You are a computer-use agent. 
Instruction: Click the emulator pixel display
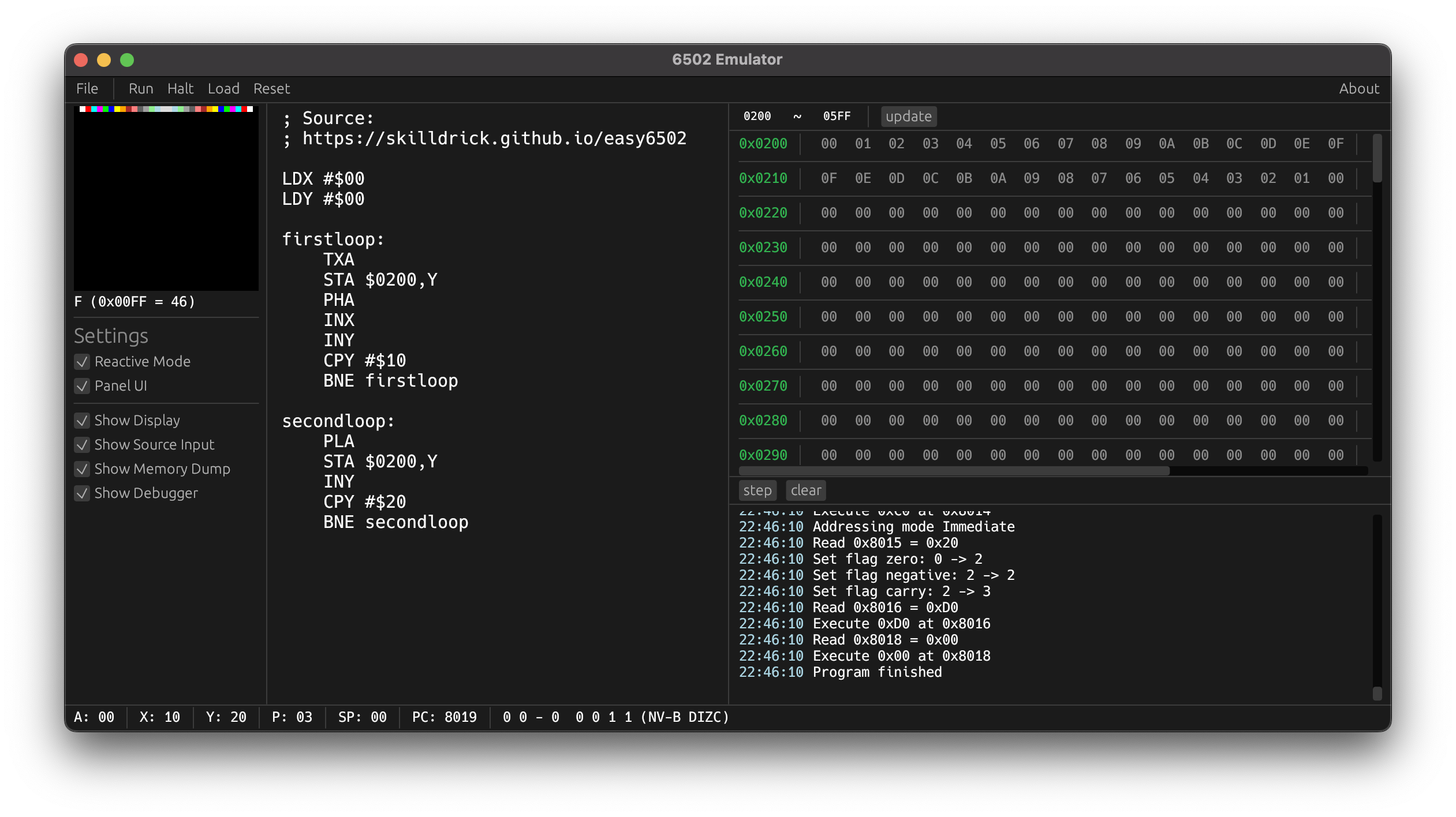click(x=166, y=198)
